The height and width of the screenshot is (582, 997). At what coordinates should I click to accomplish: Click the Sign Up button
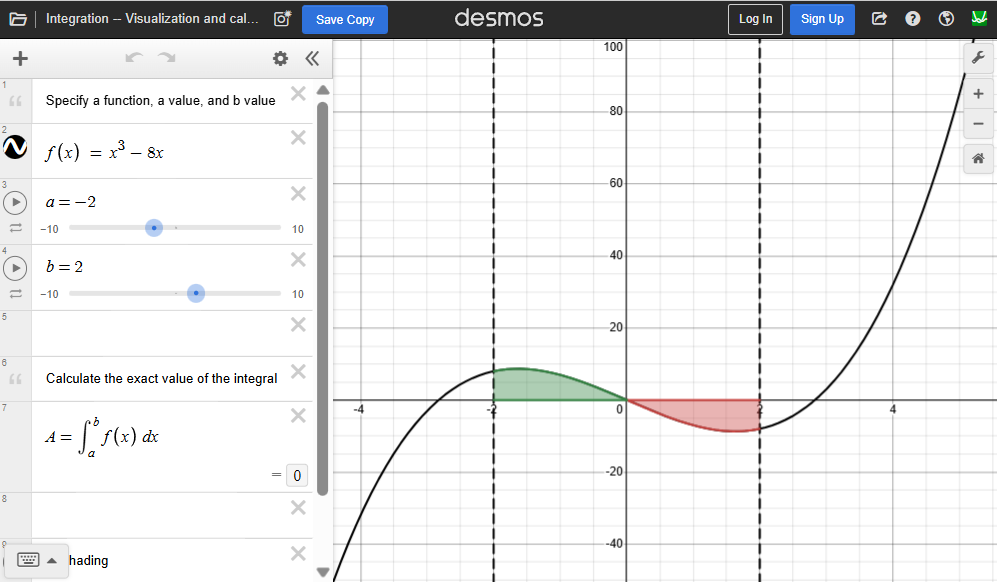click(822, 19)
